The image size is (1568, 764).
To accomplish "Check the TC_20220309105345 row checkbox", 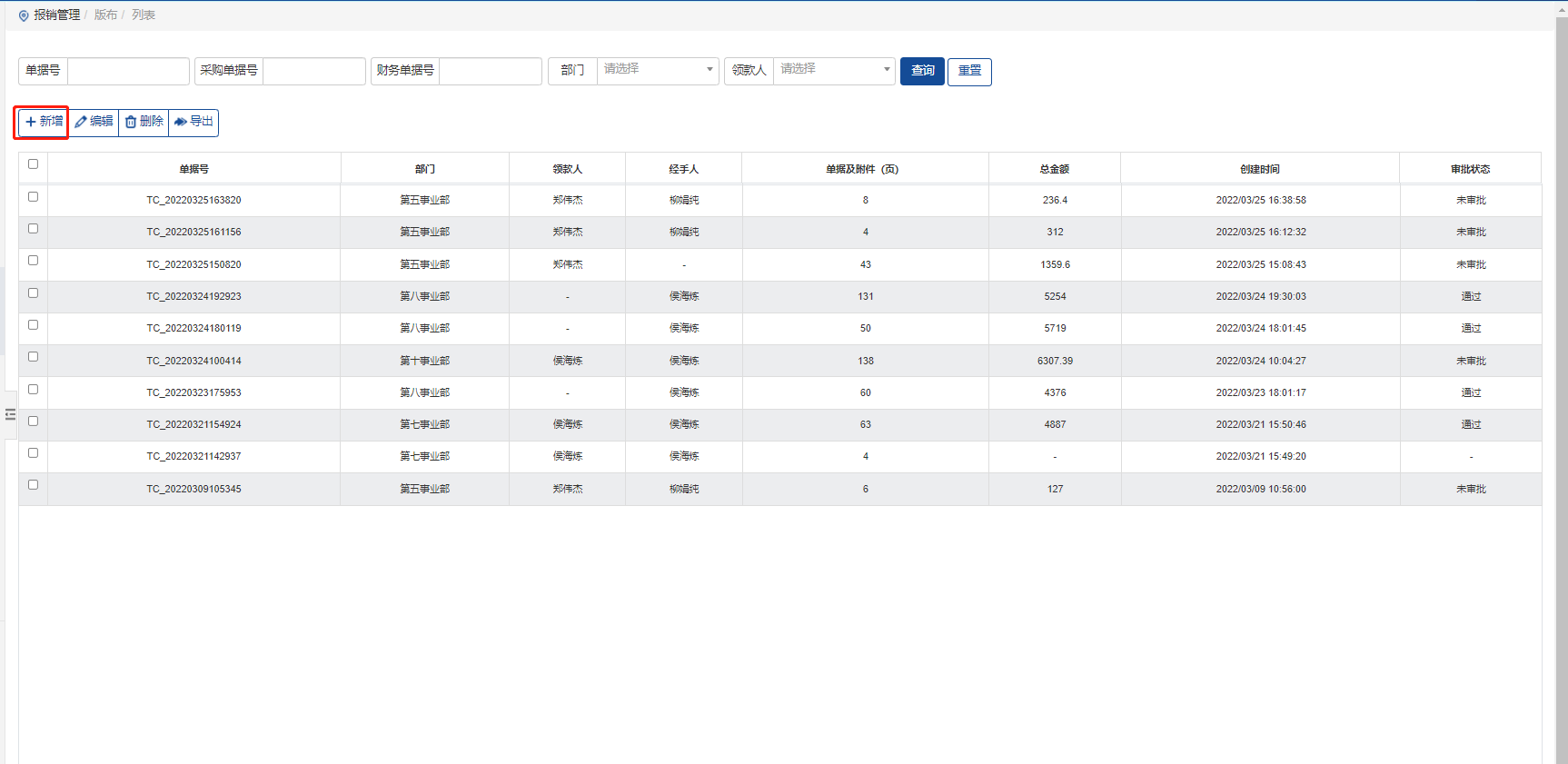I will (x=33, y=485).
